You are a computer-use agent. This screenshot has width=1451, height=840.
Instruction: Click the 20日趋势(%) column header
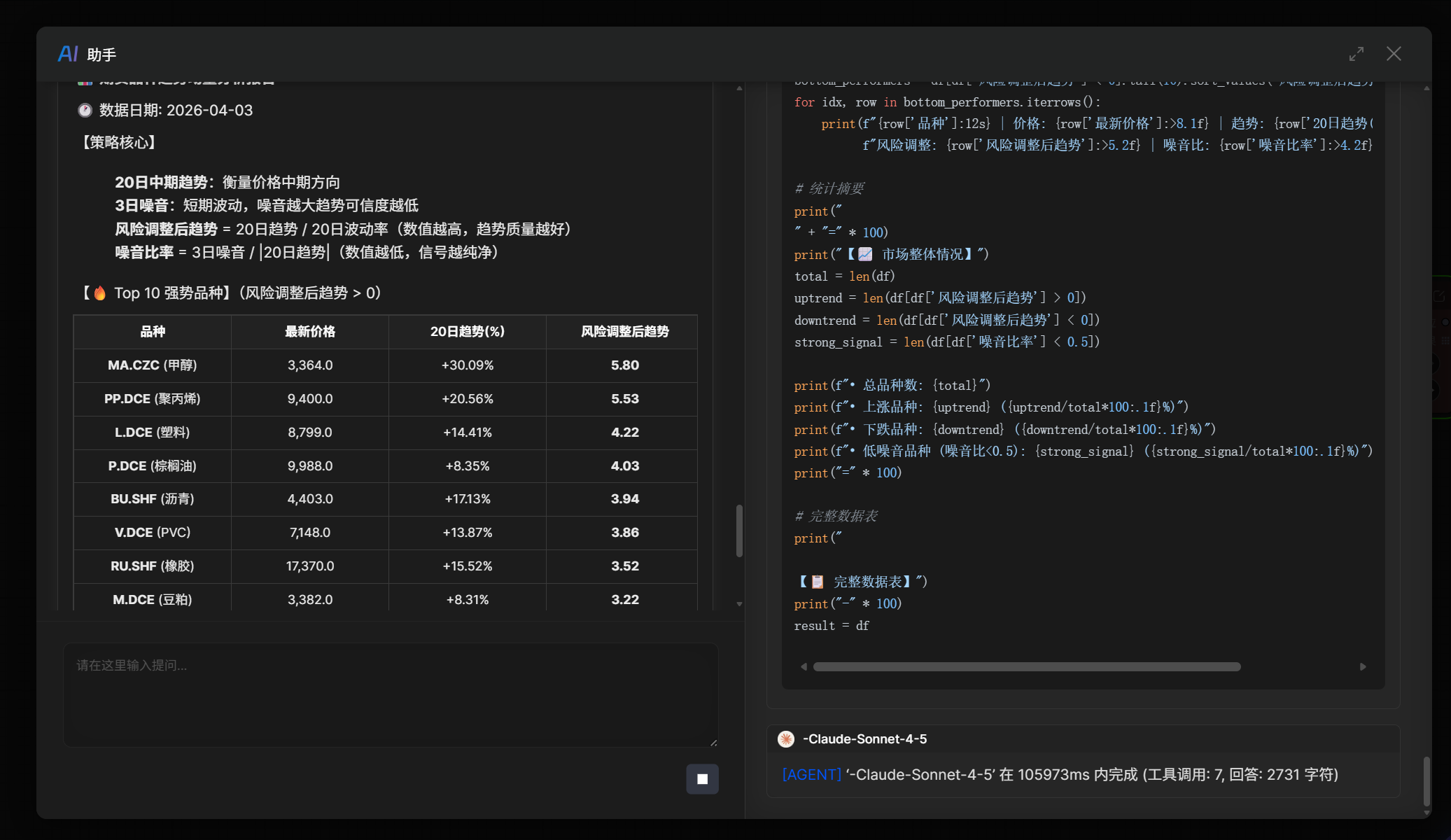(x=467, y=332)
